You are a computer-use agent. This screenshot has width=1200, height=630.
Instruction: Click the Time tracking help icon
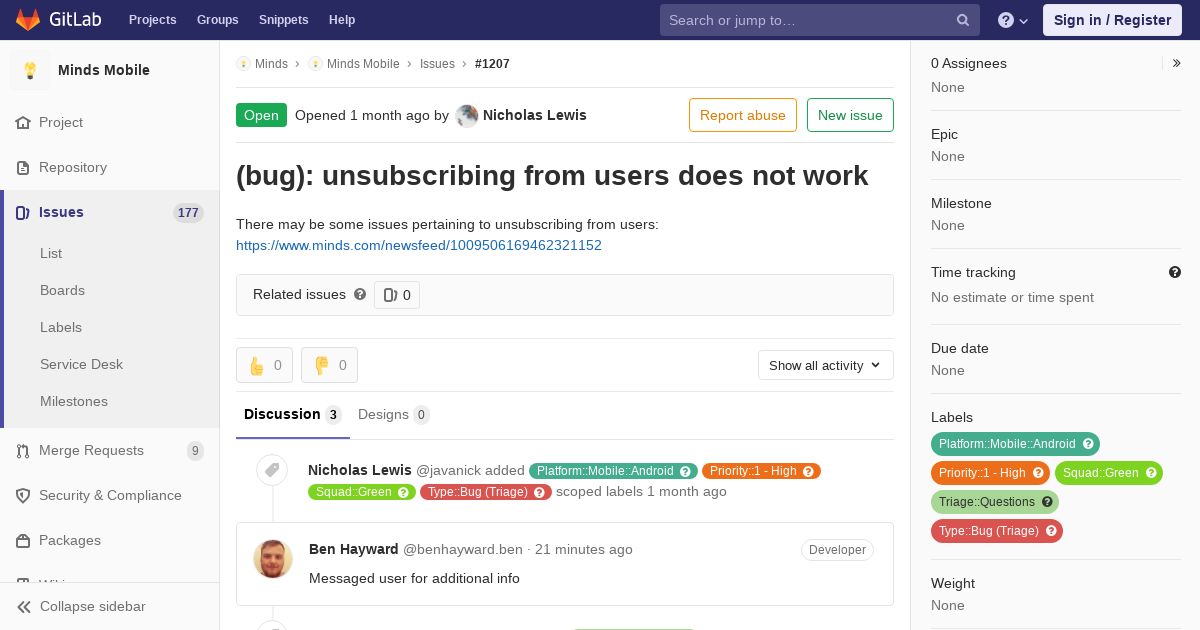click(x=1175, y=272)
